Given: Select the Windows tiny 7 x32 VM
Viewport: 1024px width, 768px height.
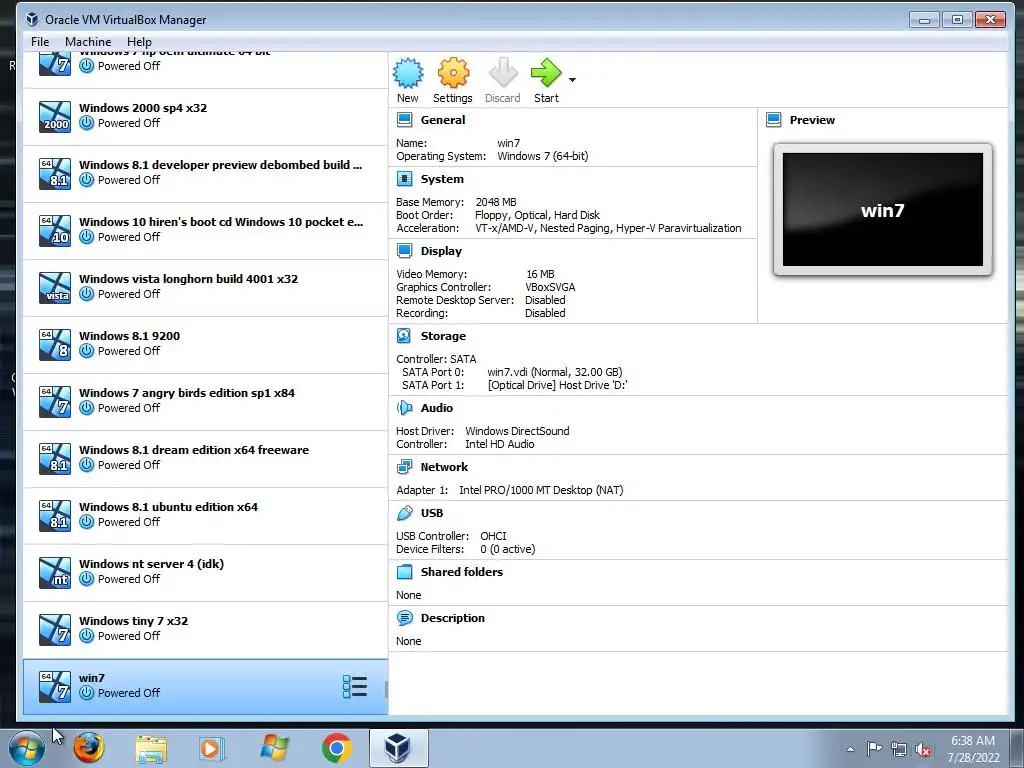Looking at the screenshot, I should coord(205,629).
